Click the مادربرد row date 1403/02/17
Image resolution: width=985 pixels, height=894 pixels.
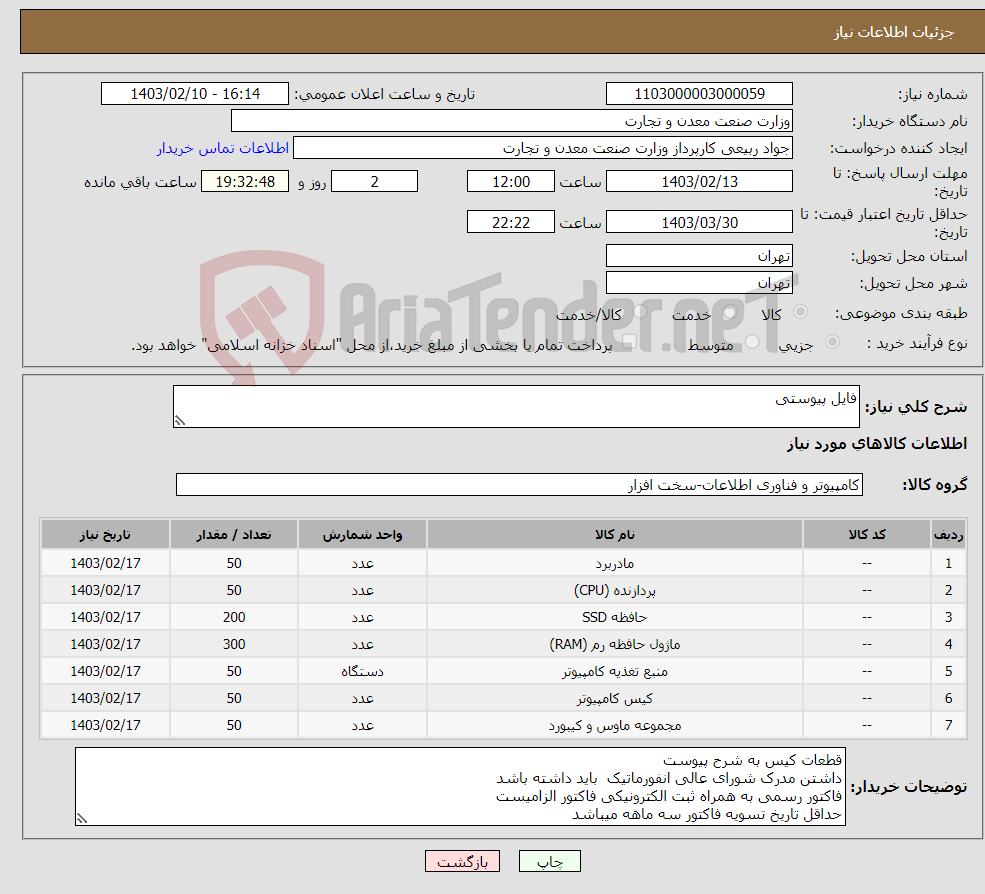click(x=105, y=563)
